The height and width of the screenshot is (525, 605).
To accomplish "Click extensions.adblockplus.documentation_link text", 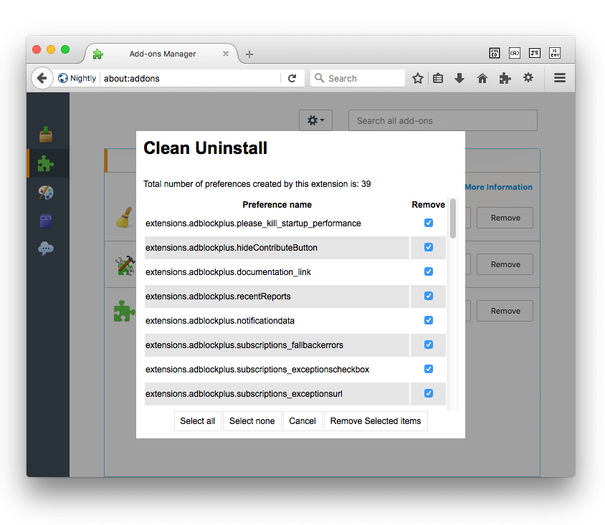I will point(228,272).
